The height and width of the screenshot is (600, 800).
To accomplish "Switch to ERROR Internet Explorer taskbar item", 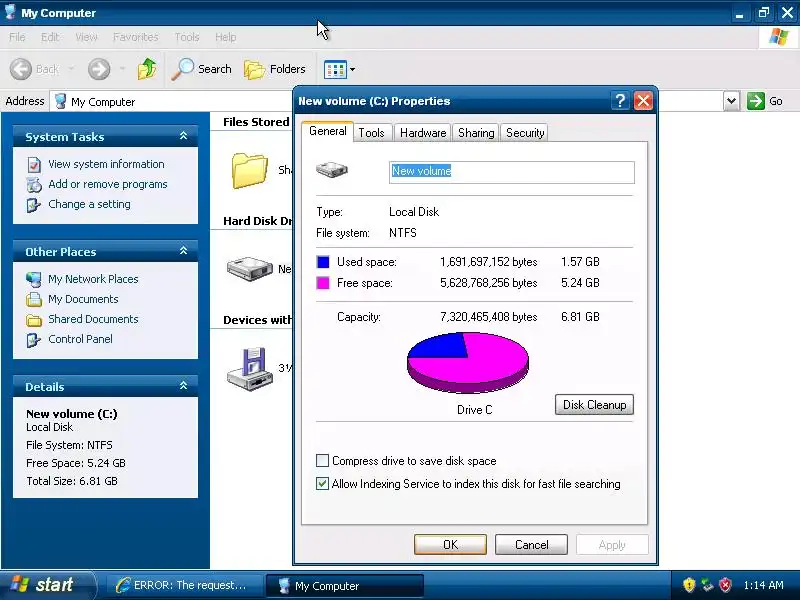I will click(183, 585).
